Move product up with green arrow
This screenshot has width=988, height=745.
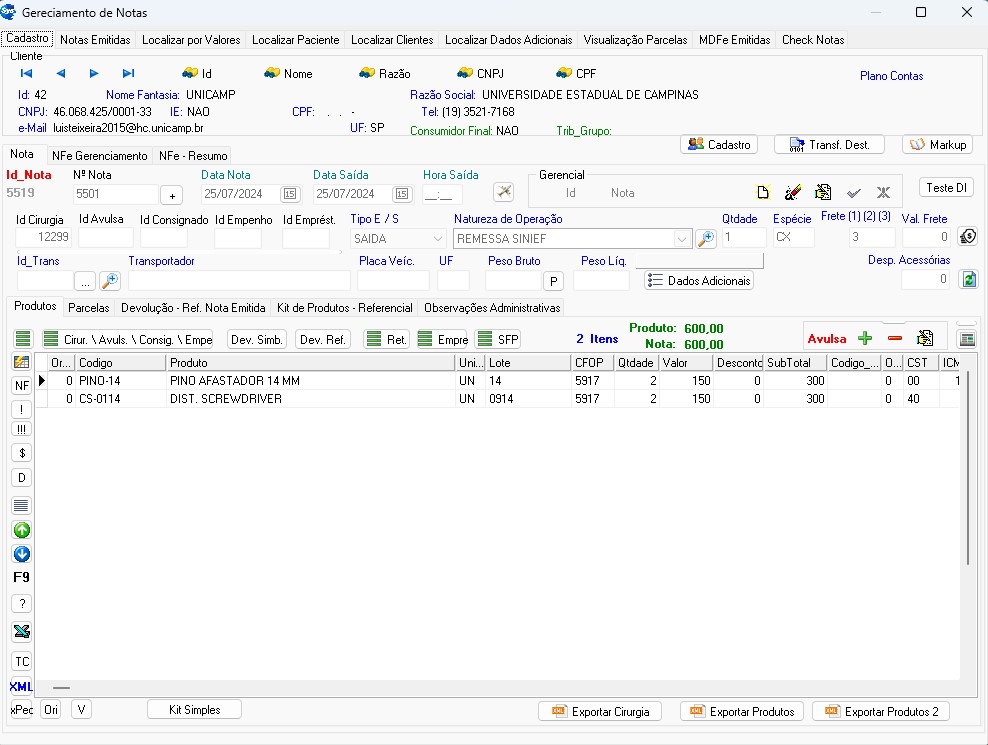tap(21, 530)
